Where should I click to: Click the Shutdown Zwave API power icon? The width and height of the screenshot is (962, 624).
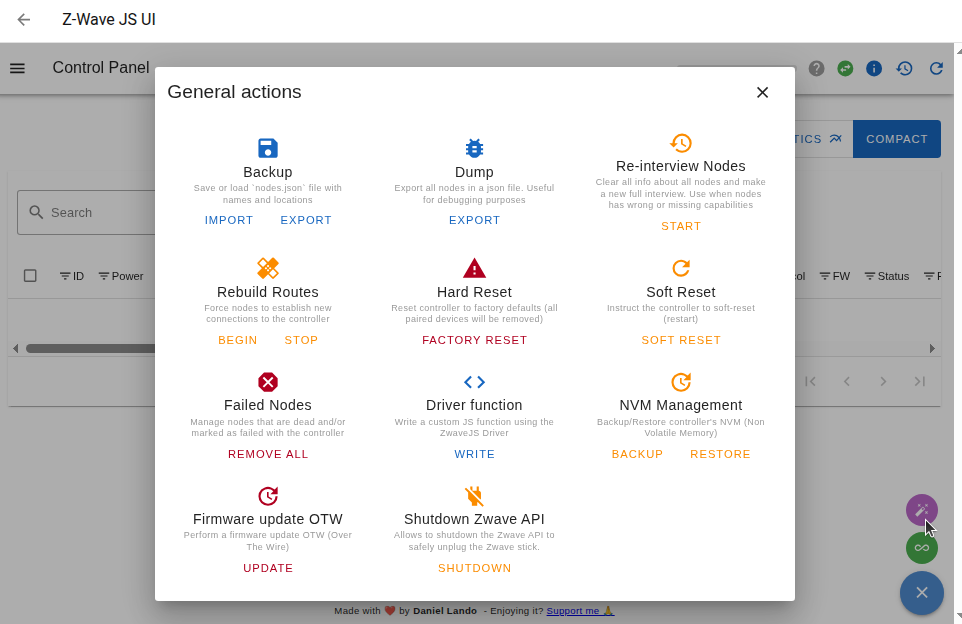[474, 496]
